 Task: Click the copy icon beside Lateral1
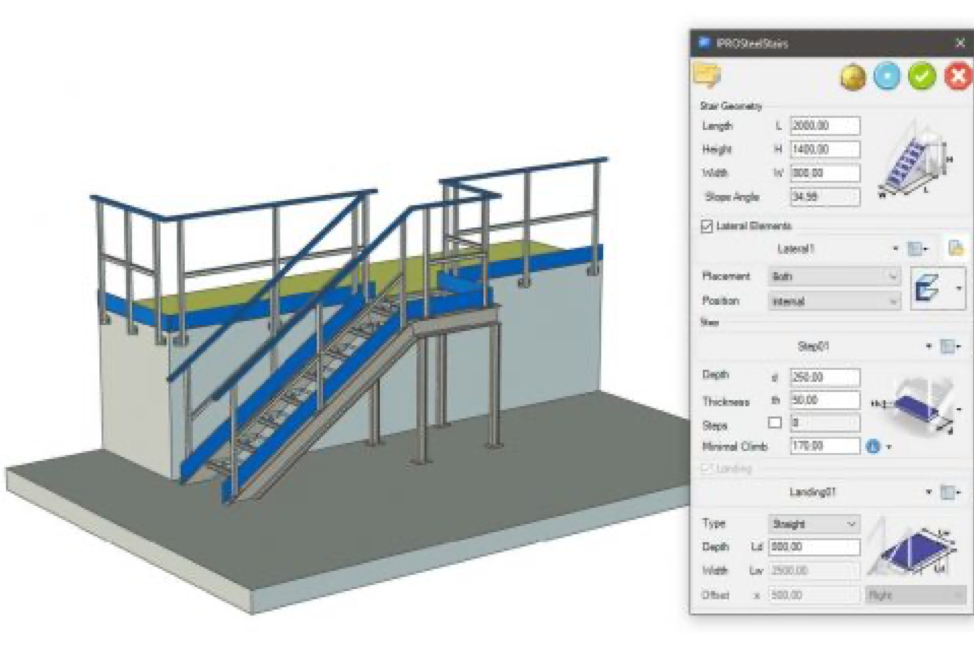pos(956,249)
